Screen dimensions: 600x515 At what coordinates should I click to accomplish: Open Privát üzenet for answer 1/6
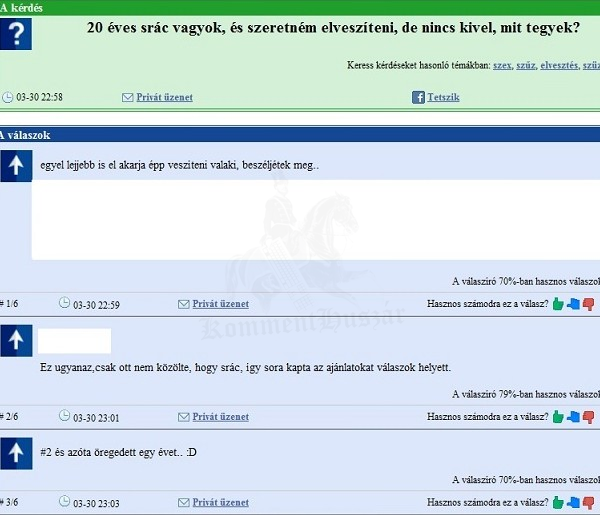point(220,304)
